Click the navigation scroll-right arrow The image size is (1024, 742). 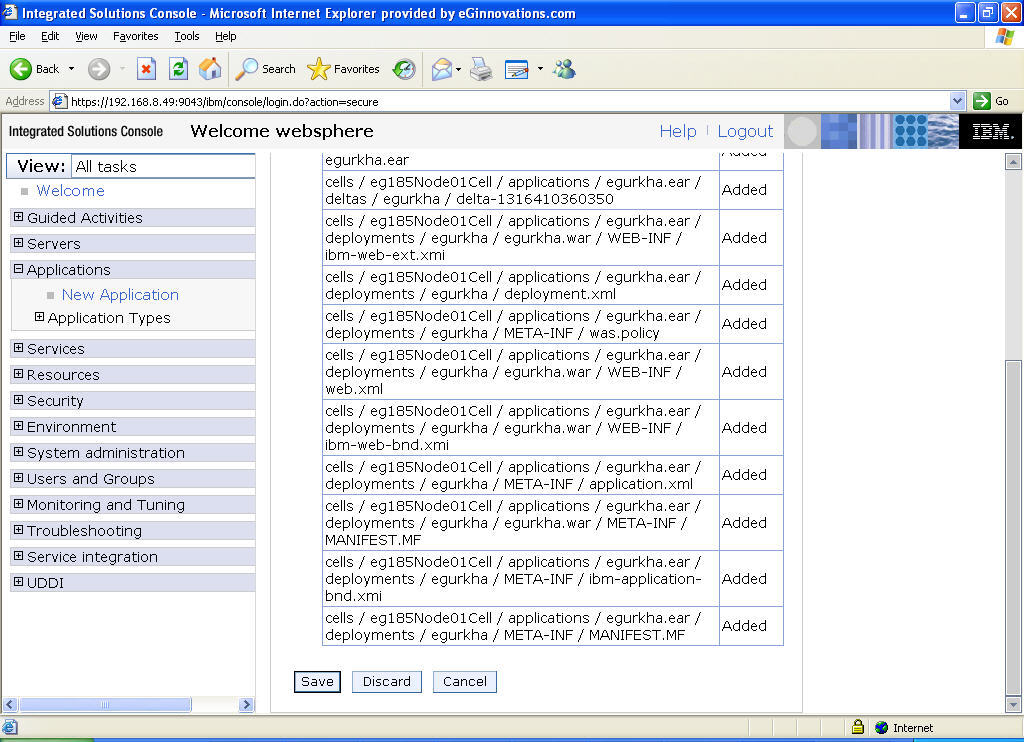point(246,705)
